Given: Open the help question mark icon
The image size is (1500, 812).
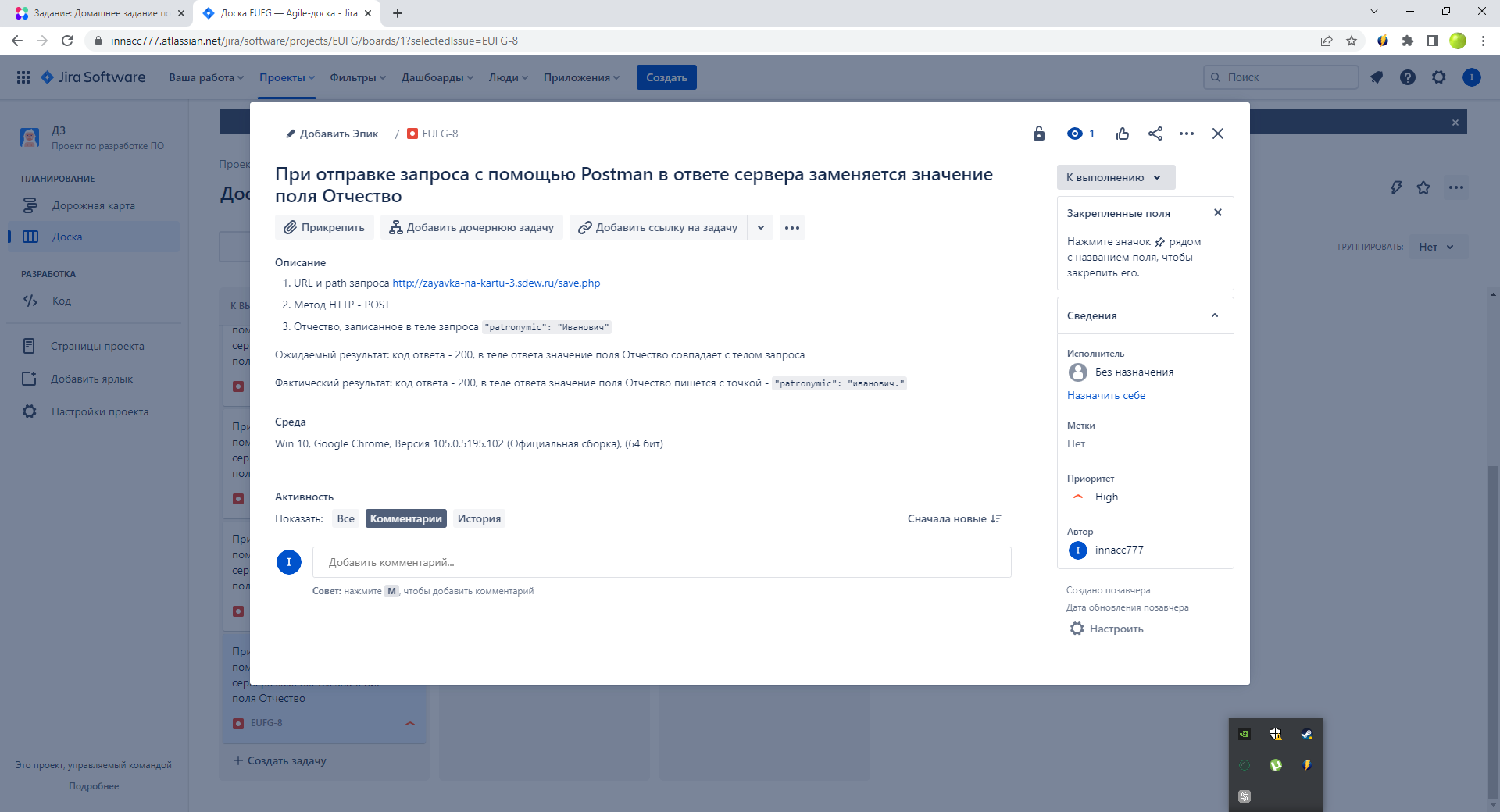Looking at the screenshot, I should [x=1408, y=77].
